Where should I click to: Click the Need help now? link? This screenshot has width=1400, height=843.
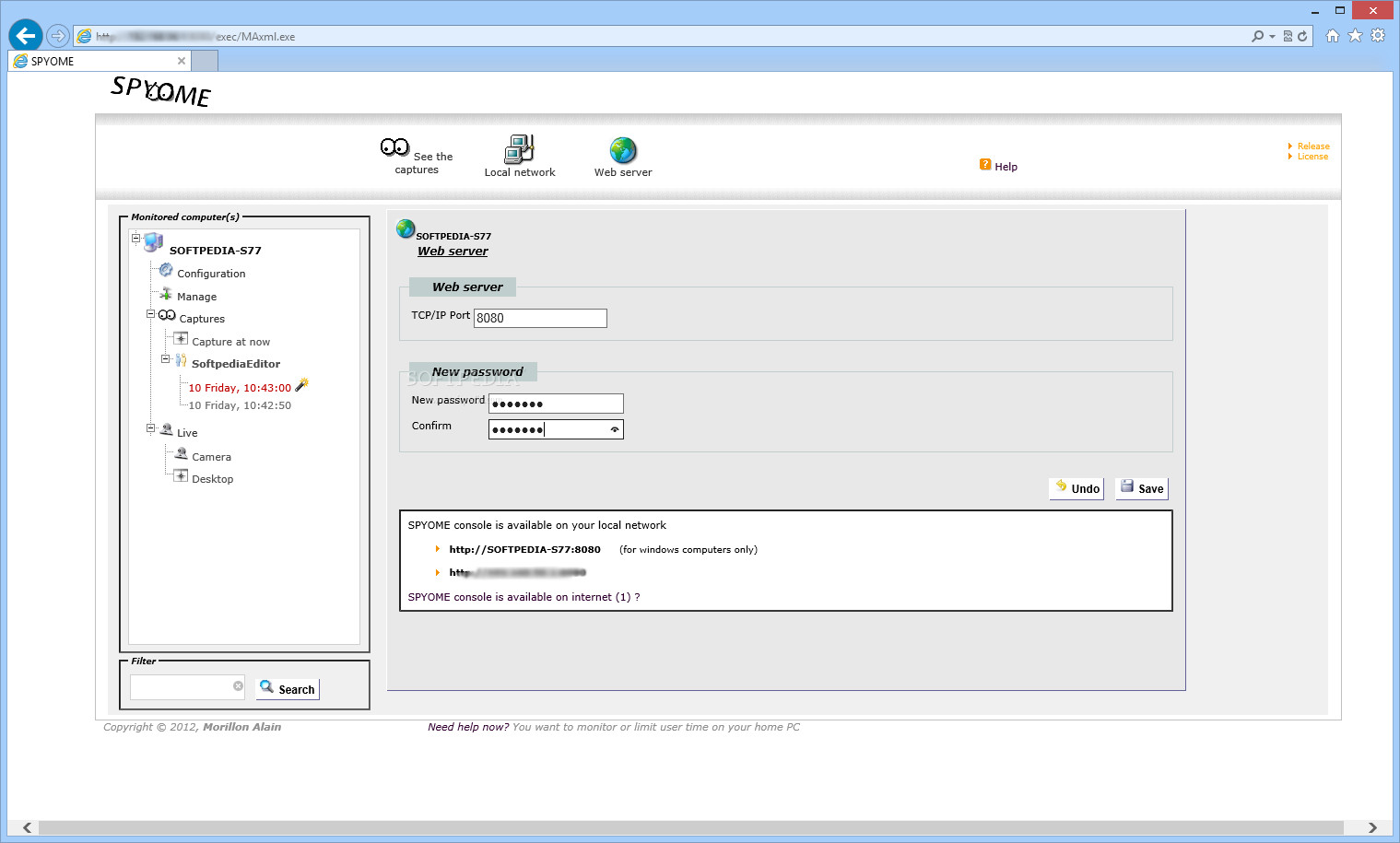468,727
